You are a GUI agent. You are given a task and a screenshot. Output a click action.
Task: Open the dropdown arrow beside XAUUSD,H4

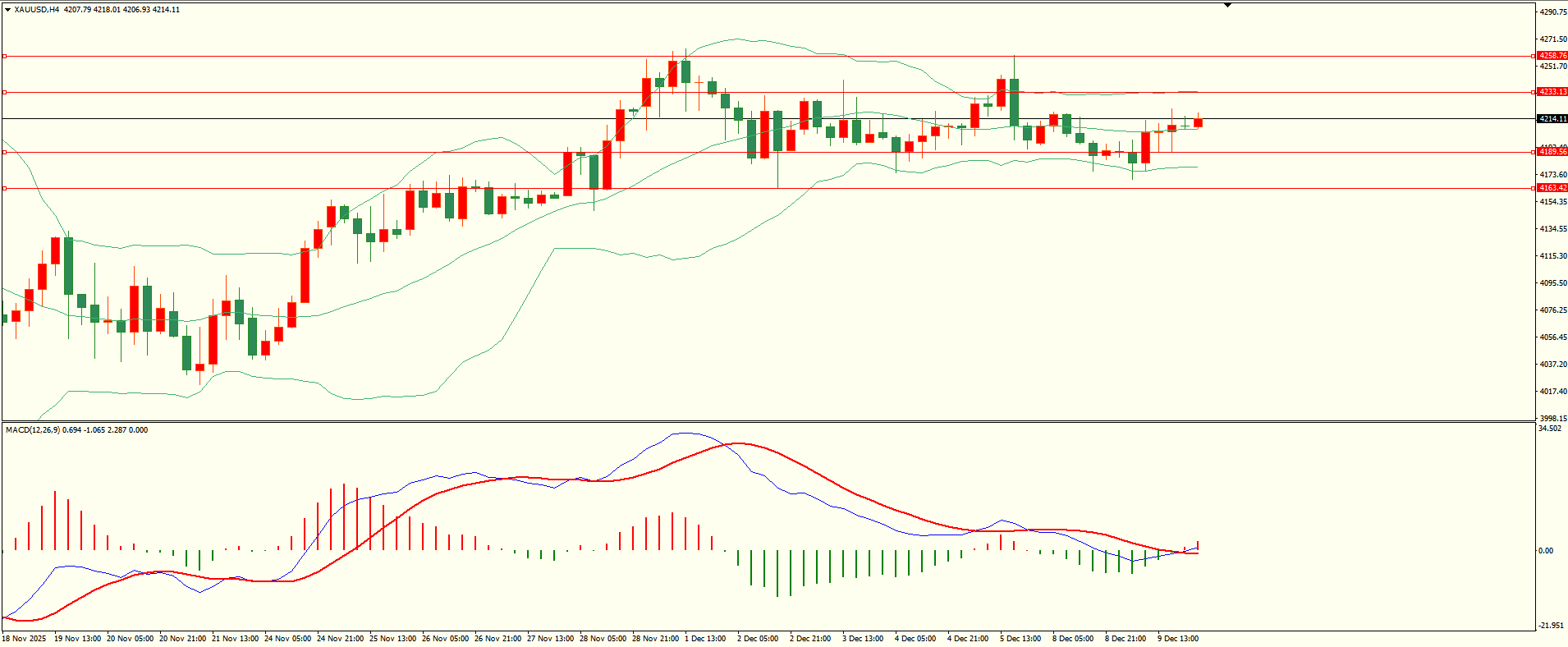7,10
